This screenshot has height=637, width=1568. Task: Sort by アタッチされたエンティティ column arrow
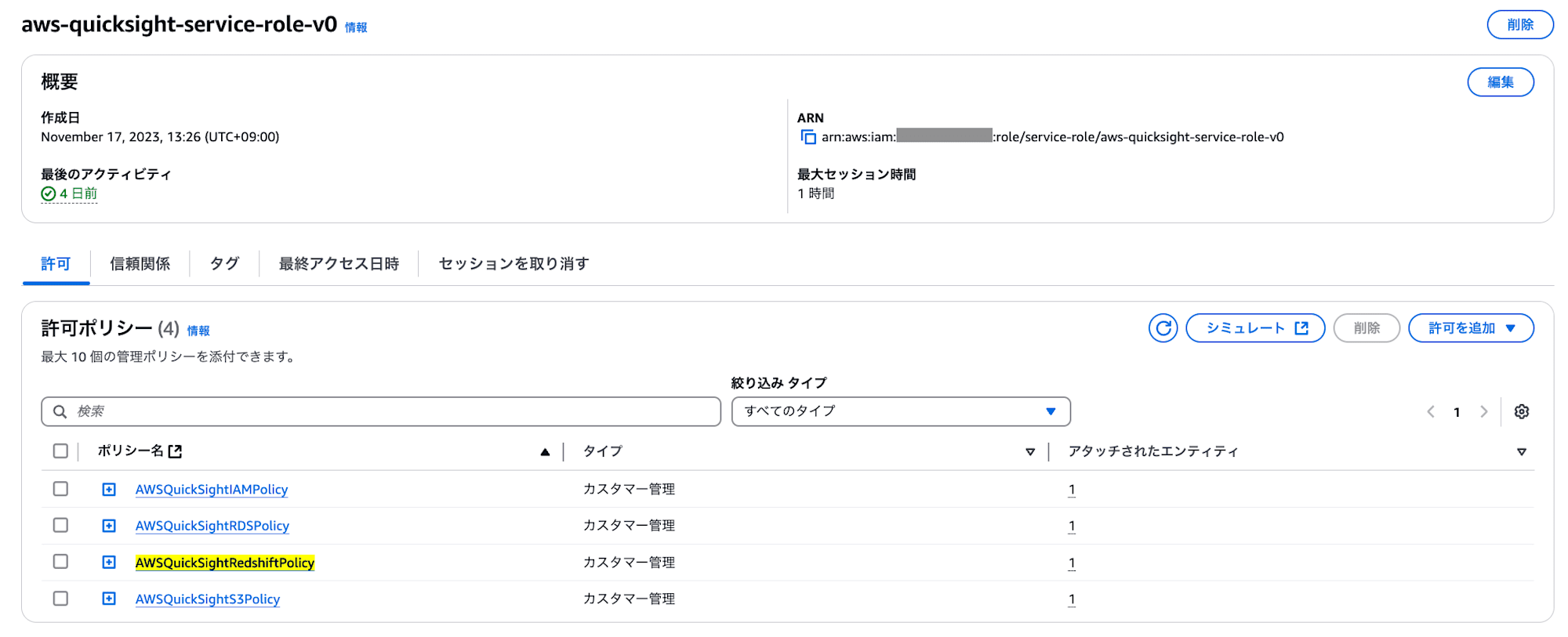1521,452
